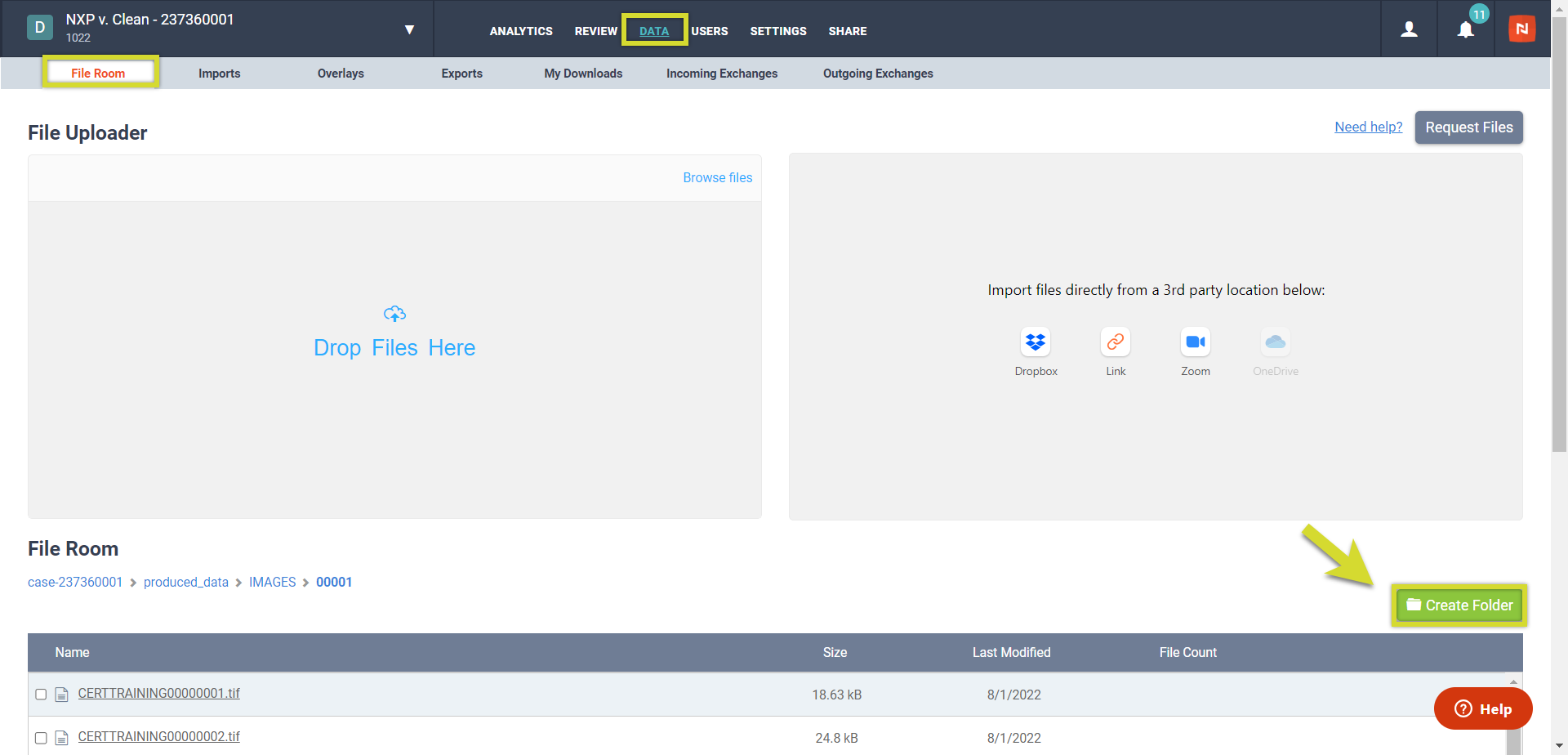Import files from Dropbox
The height and width of the screenshot is (755, 1568).
coord(1036,342)
